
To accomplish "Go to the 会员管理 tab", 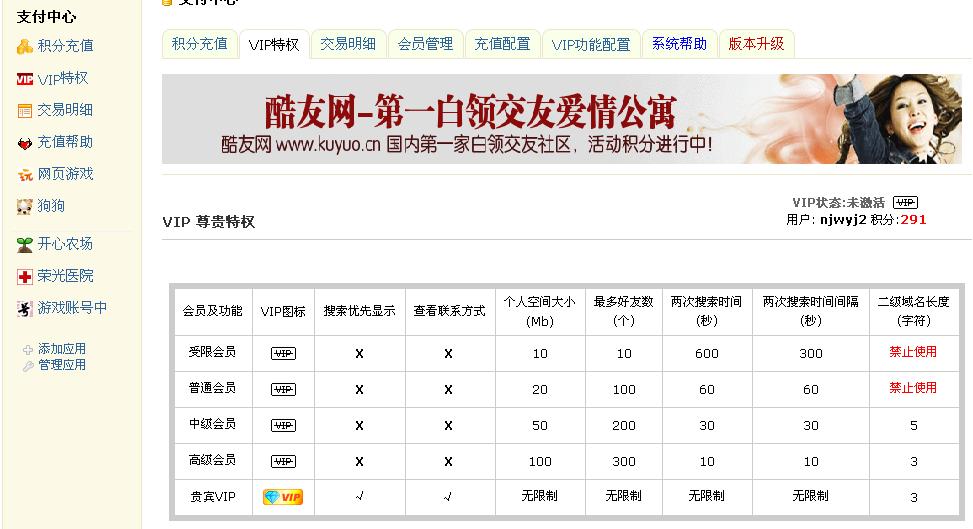I will [x=425, y=44].
